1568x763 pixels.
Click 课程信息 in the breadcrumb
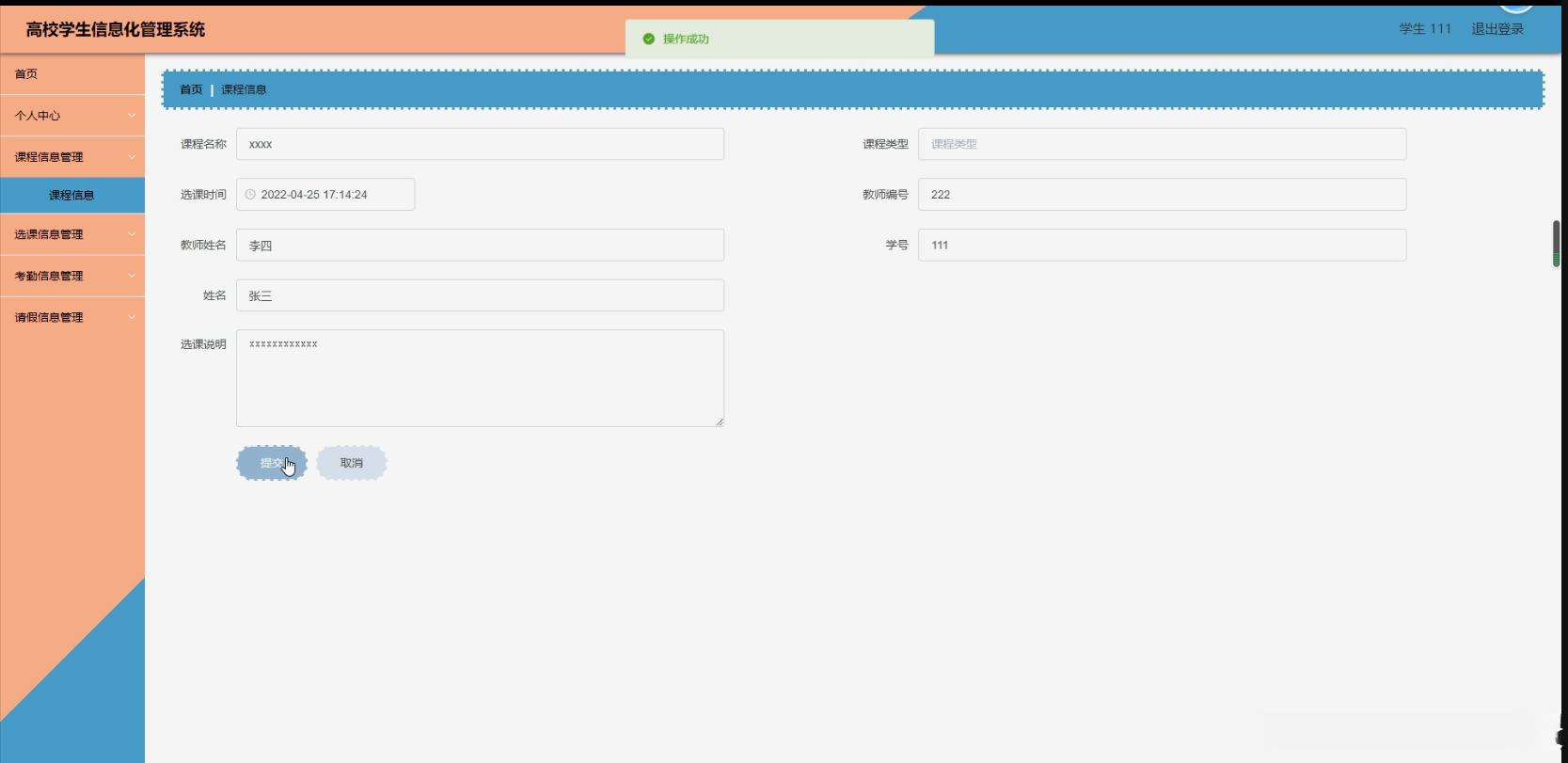pos(244,89)
